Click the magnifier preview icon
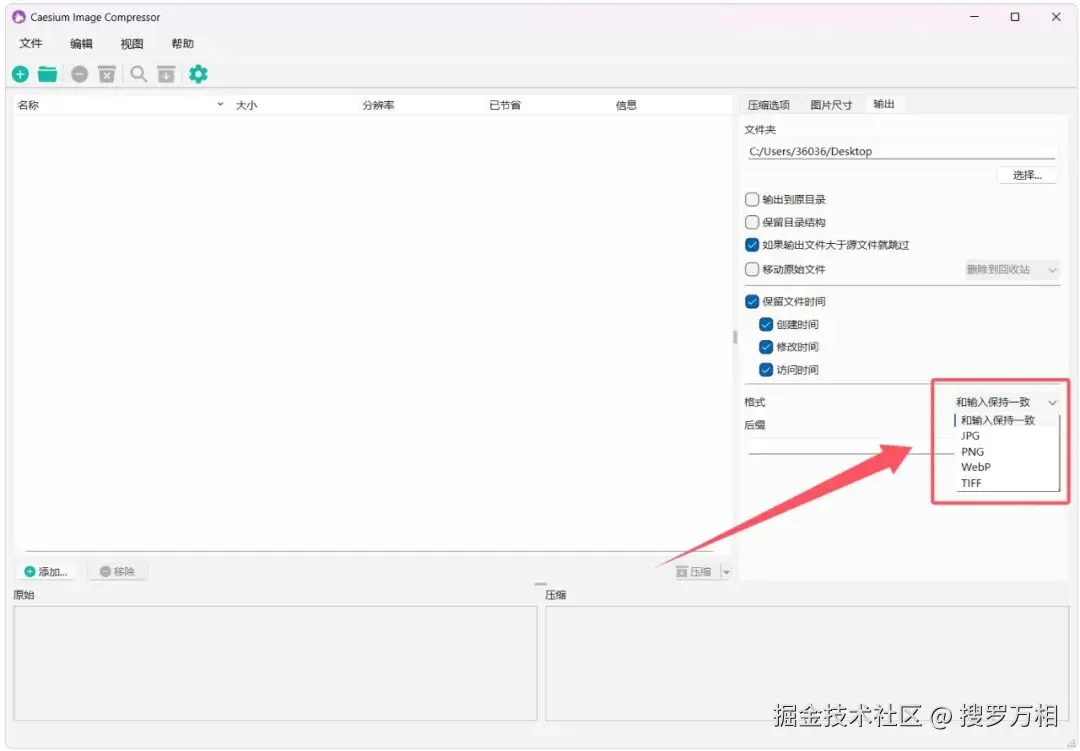The image size is (1080, 751). coord(138,73)
